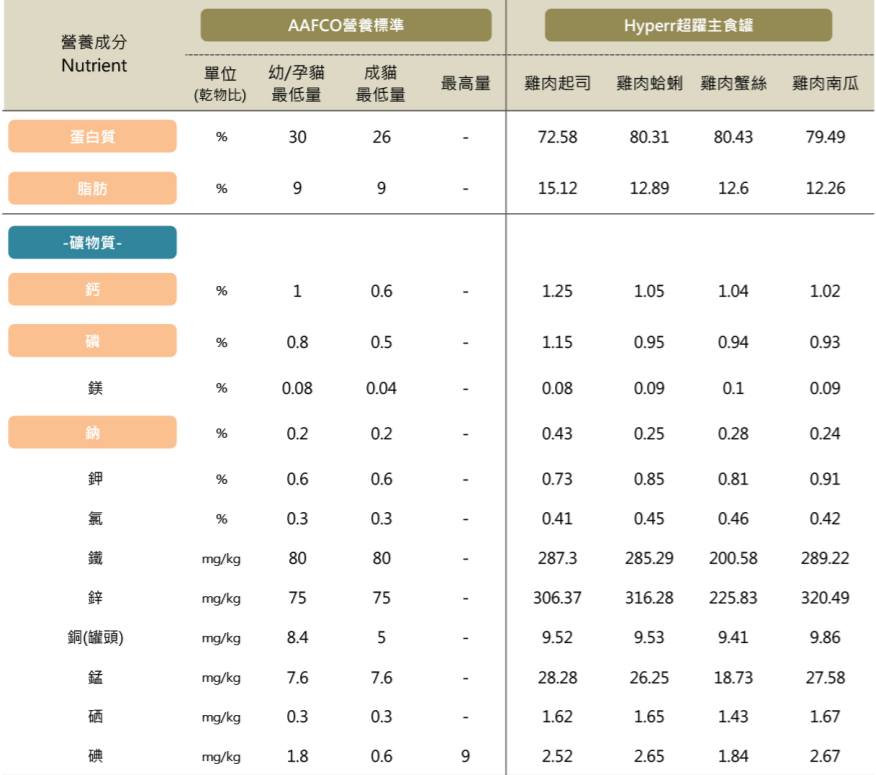Click the iodine value 2.52
Image resolution: width=876 pixels, height=775 pixels.
click(557, 756)
